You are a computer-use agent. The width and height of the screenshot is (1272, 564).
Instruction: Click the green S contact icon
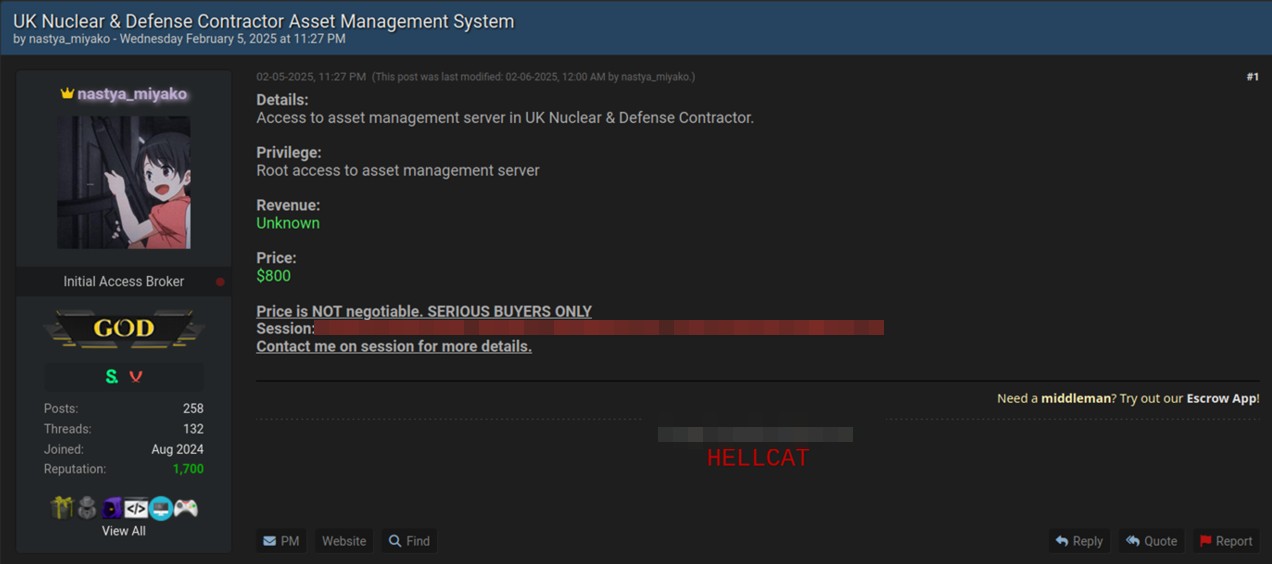(112, 377)
